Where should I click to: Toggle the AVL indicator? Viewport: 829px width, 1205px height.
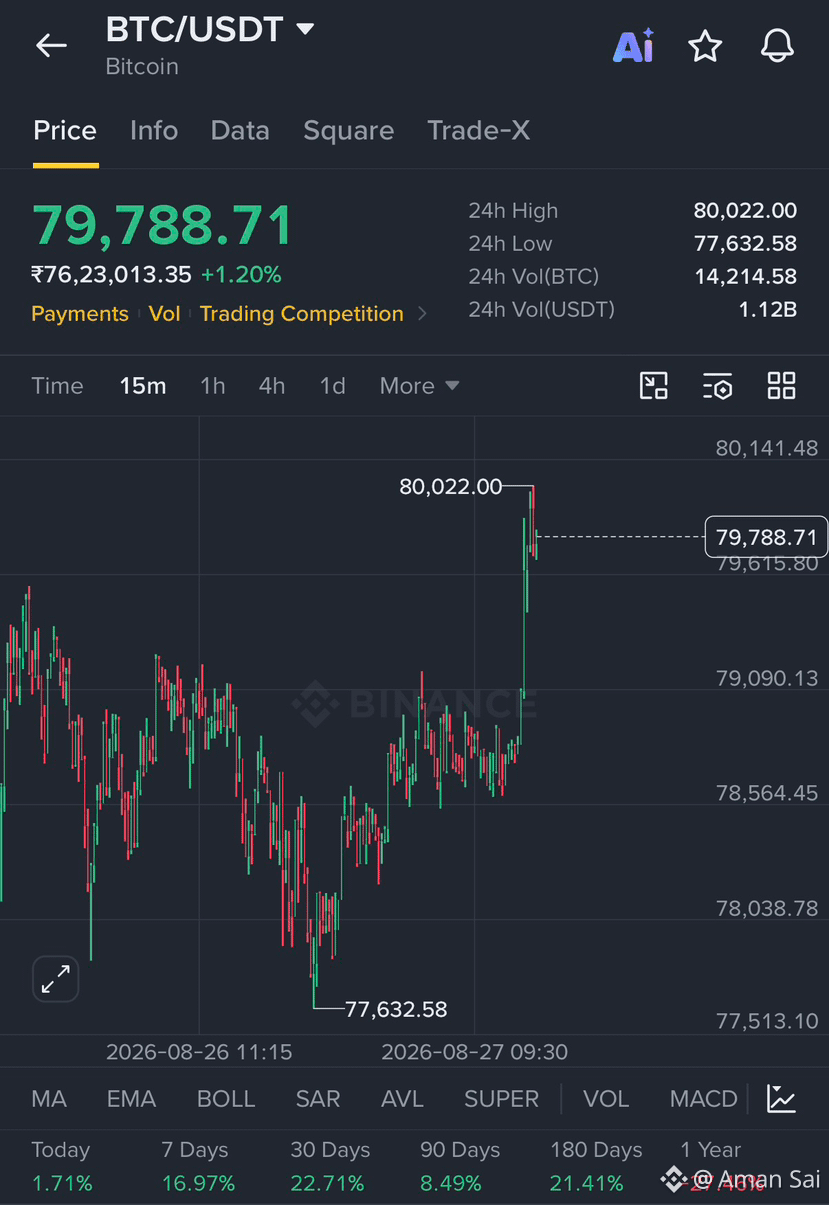point(402,1099)
